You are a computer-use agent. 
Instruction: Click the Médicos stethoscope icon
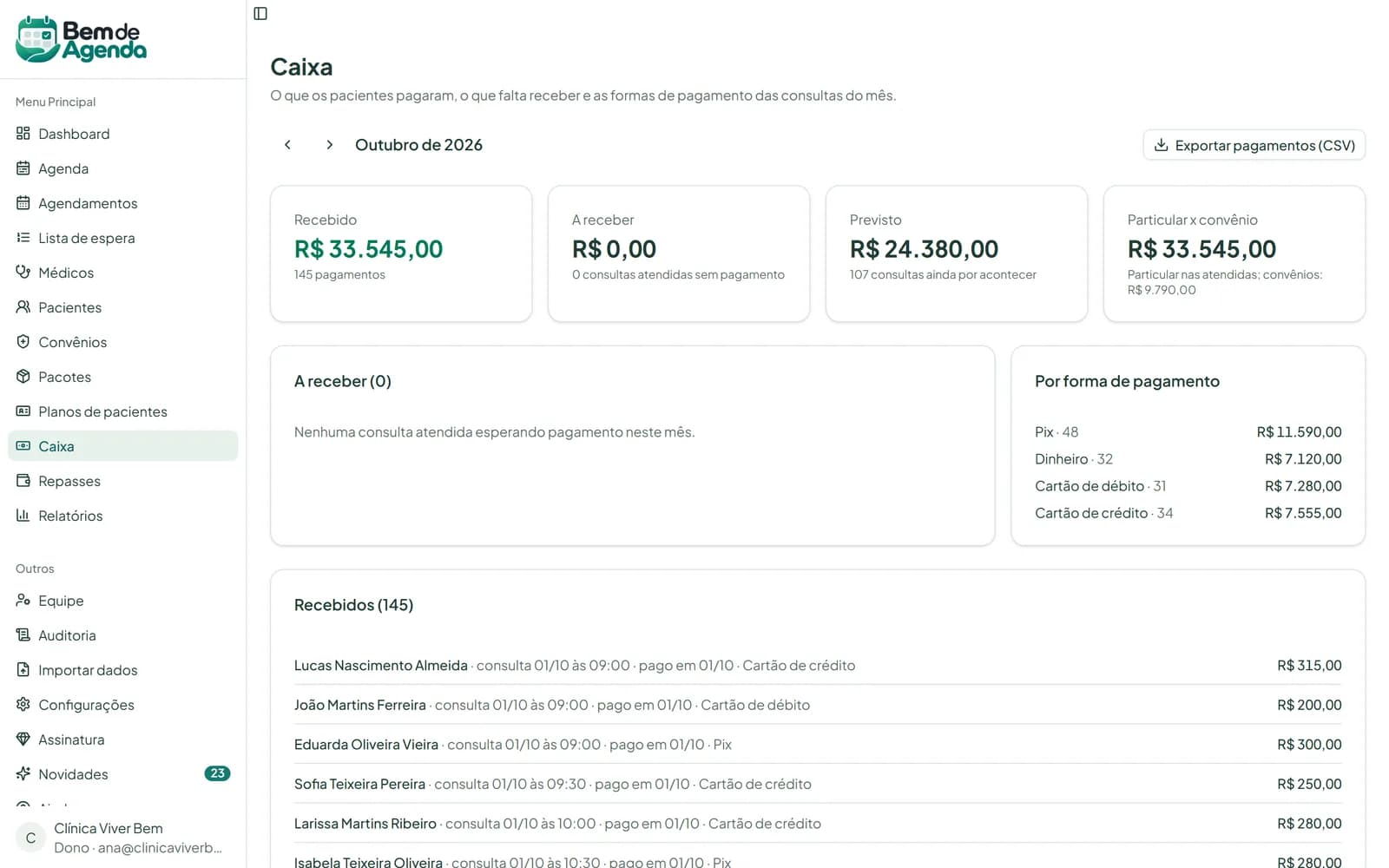pyautogui.click(x=23, y=273)
